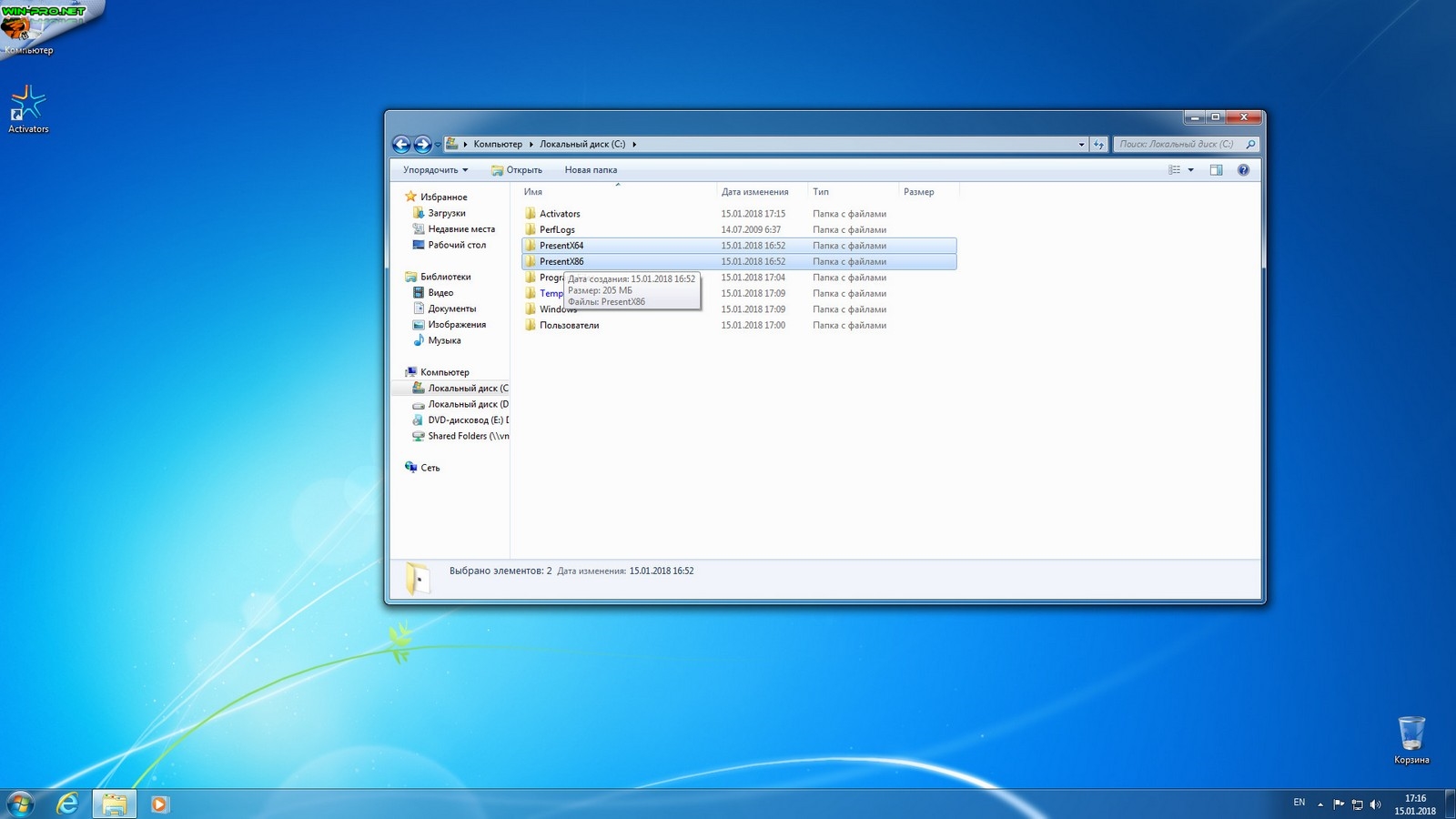Click Открыть in the toolbar
This screenshot has width=1456, height=819.
(x=517, y=170)
